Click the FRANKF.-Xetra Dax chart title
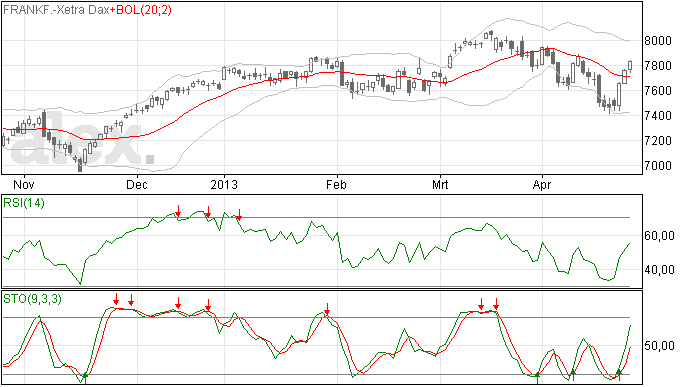This screenshot has height=387, width=690. pos(56,10)
